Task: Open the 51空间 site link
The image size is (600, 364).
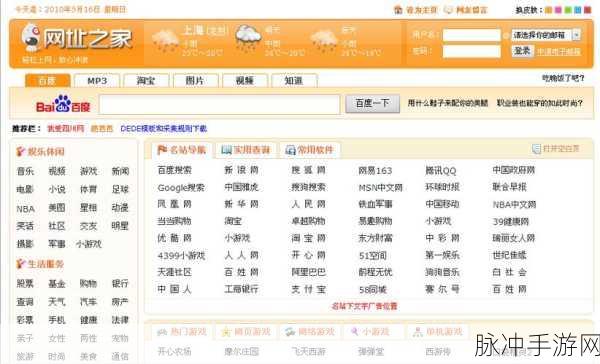Action: click(373, 255)
